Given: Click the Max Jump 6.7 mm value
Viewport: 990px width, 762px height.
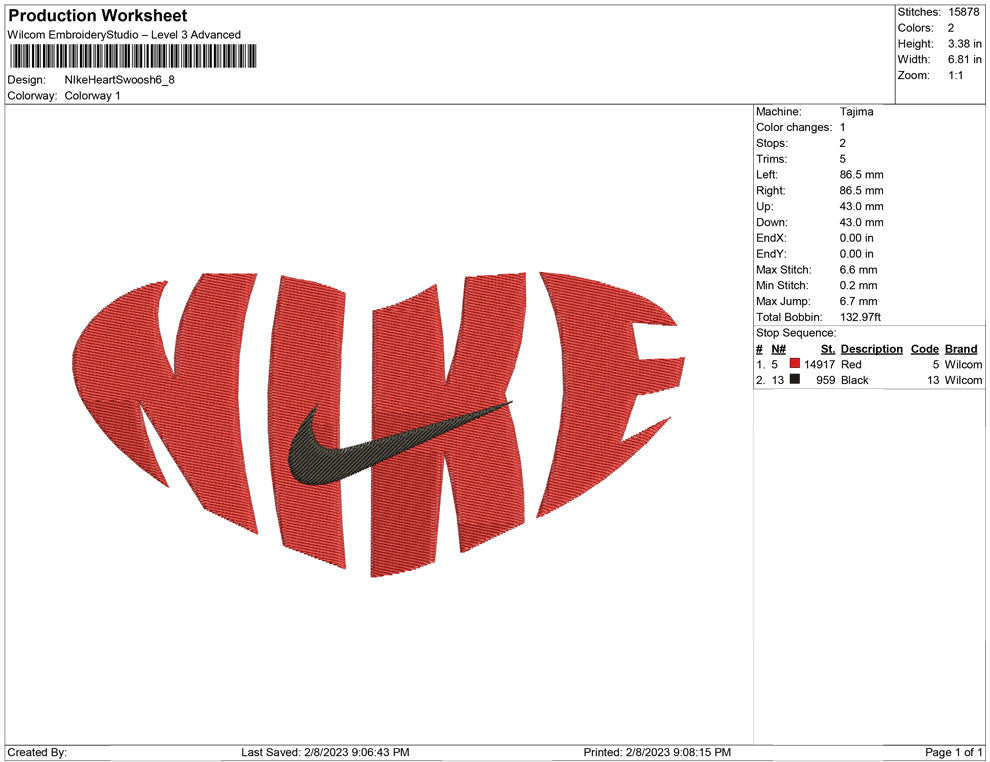Looking at the screenshot, I should 858,301.
